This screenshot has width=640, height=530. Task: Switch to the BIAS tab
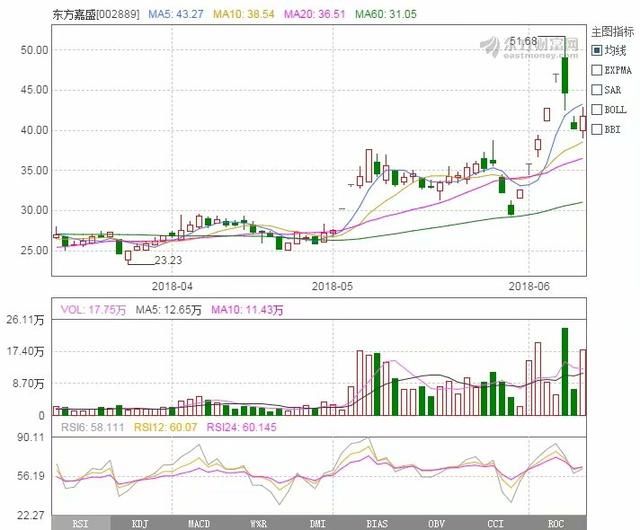377,522
